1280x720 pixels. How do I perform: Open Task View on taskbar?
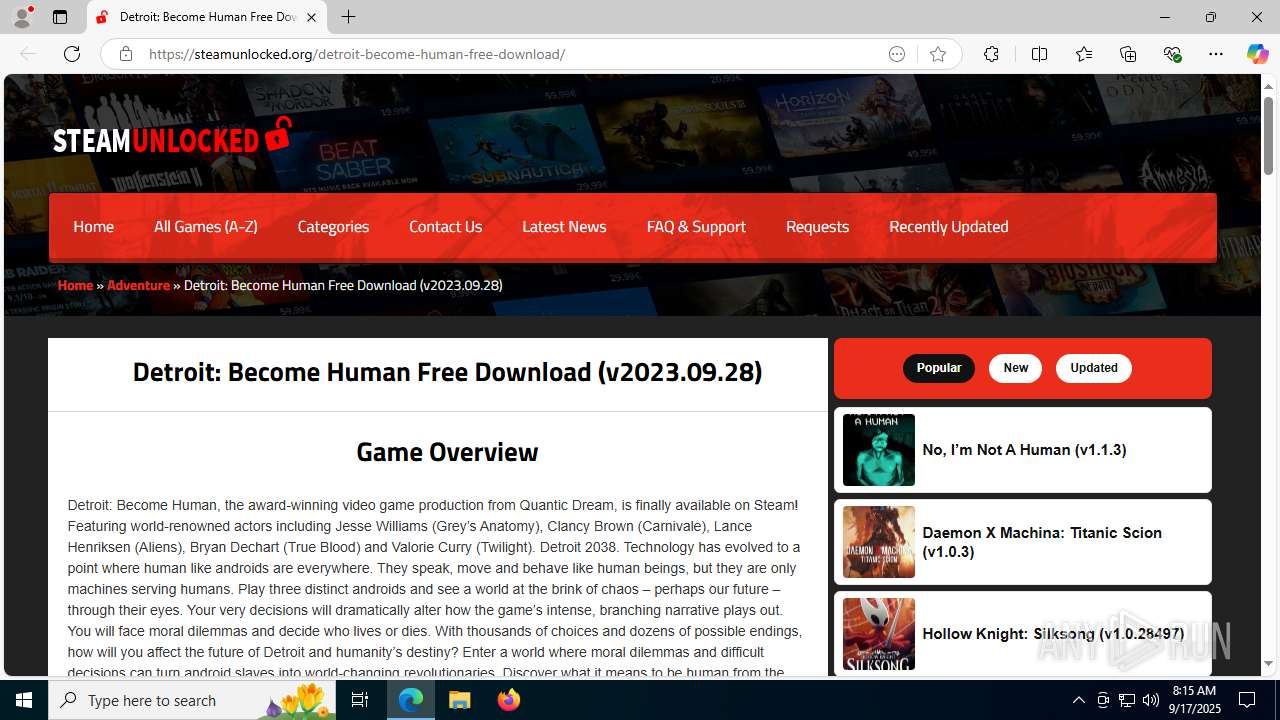tap(360, 700)
